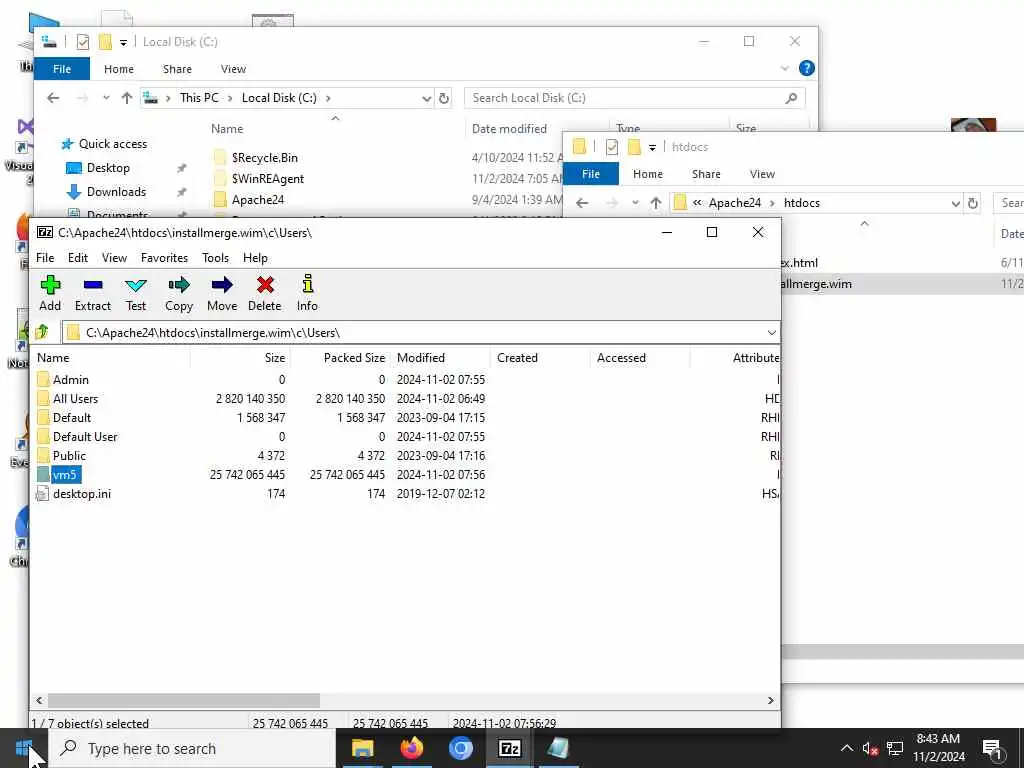The width and height of the screenshot is (1024, 768).
Task: Expand address history dropdown in Local Disk window
Action: tap(426, 99)
